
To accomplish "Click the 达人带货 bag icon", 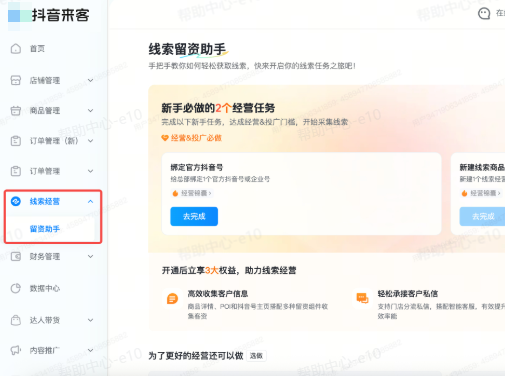I will 16,320.
